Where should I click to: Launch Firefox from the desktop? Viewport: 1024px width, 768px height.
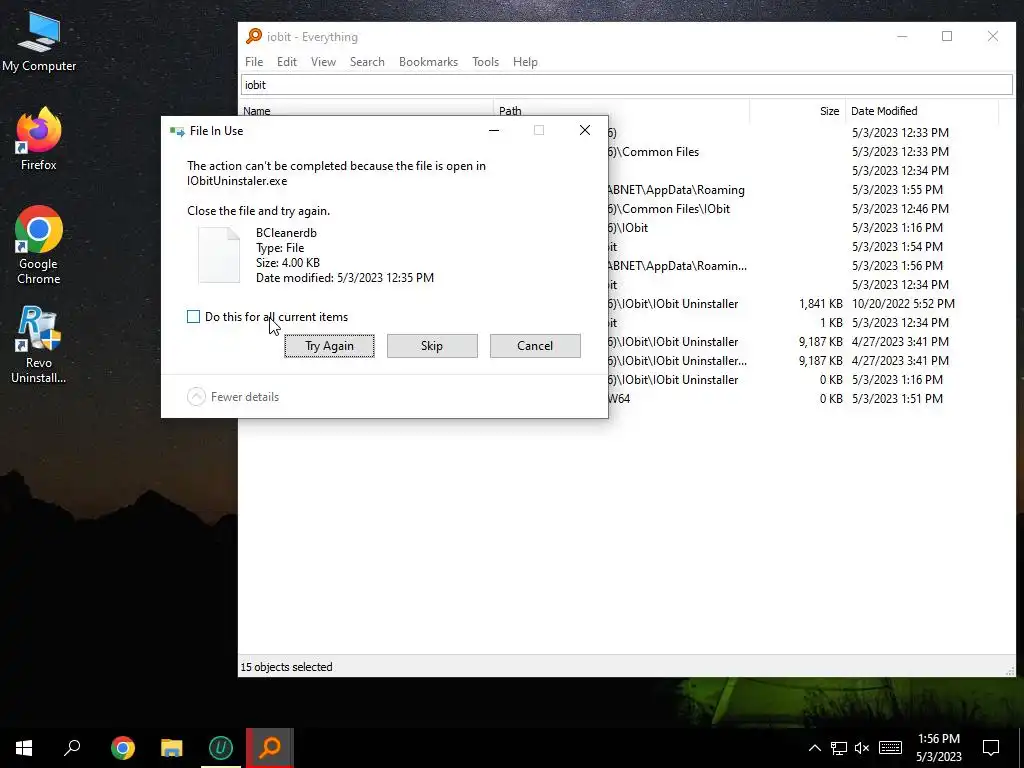point(39,139)
